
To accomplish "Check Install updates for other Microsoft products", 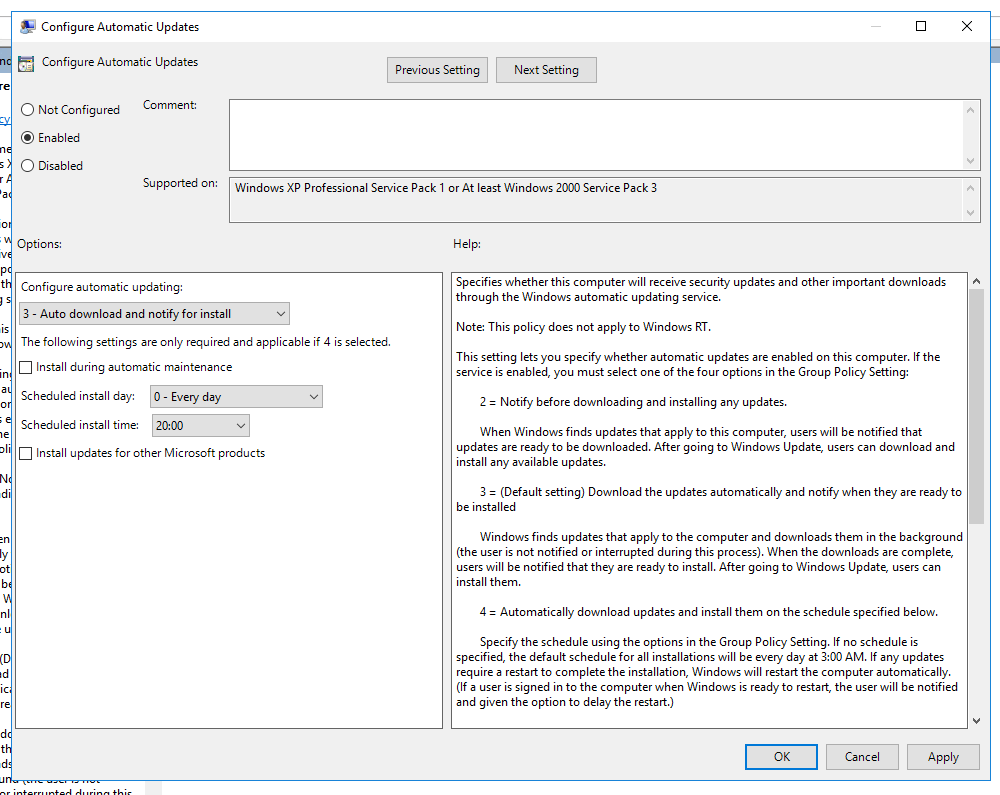I will click(26, 454).
